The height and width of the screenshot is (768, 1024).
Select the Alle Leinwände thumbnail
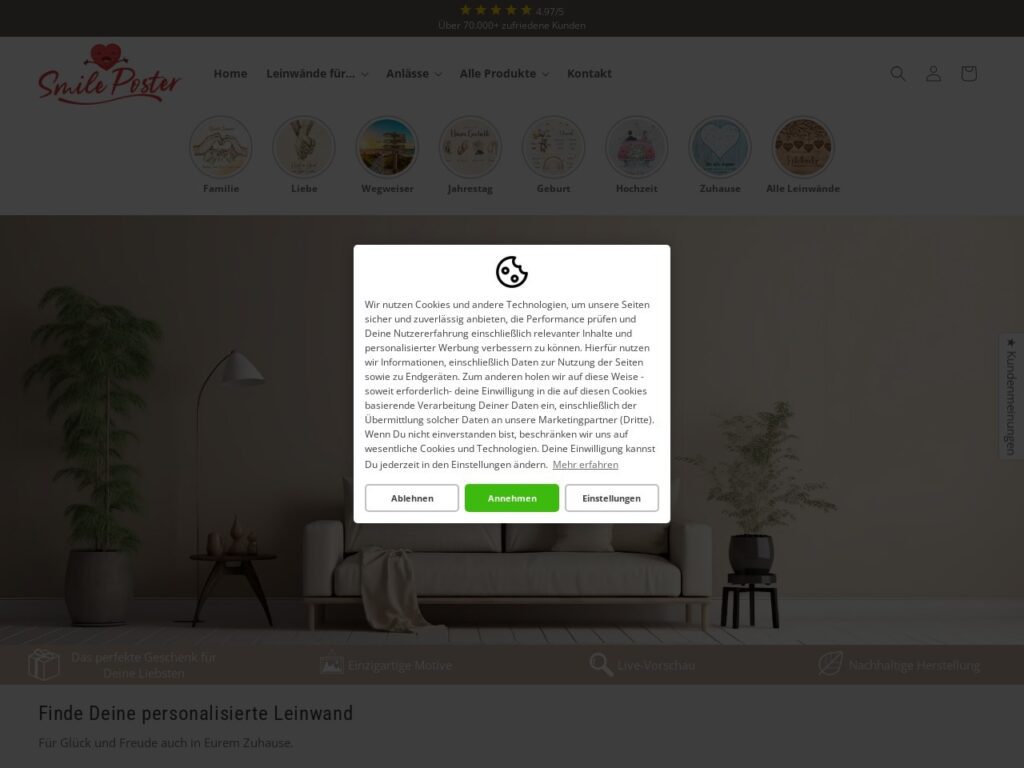click(x=803, y=148)
